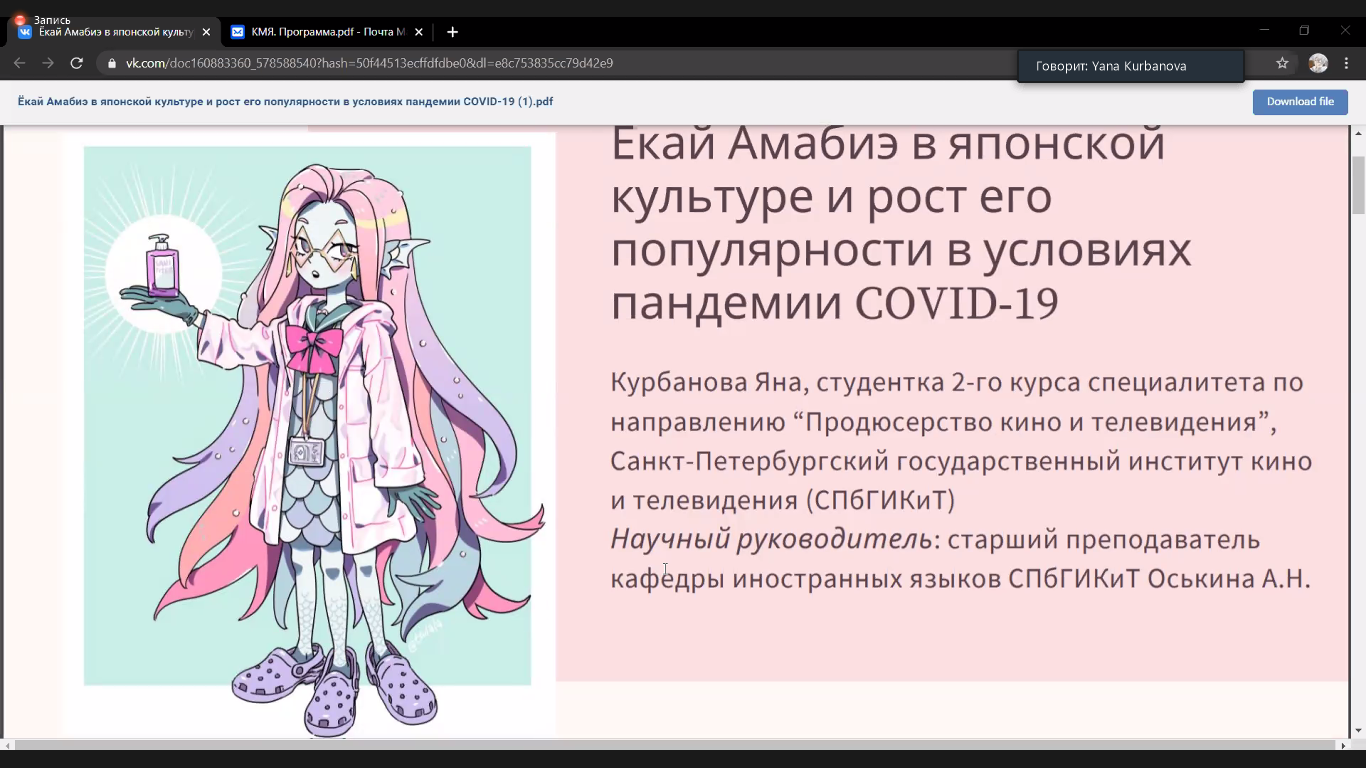Go forward to the next page
The width and height of the screenshot is (1366, 768).
48,63
